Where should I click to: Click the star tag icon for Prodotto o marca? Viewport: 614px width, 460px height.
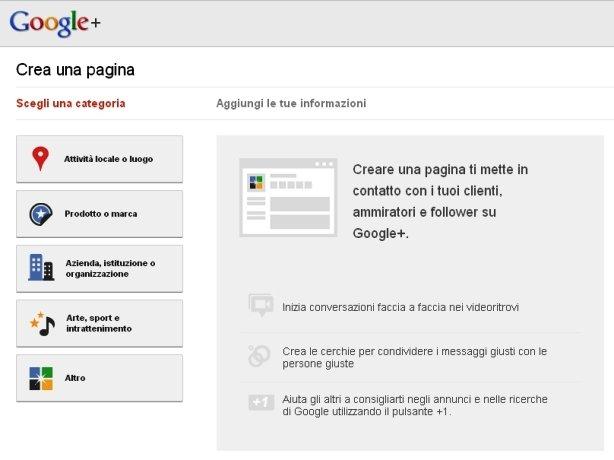41,214
